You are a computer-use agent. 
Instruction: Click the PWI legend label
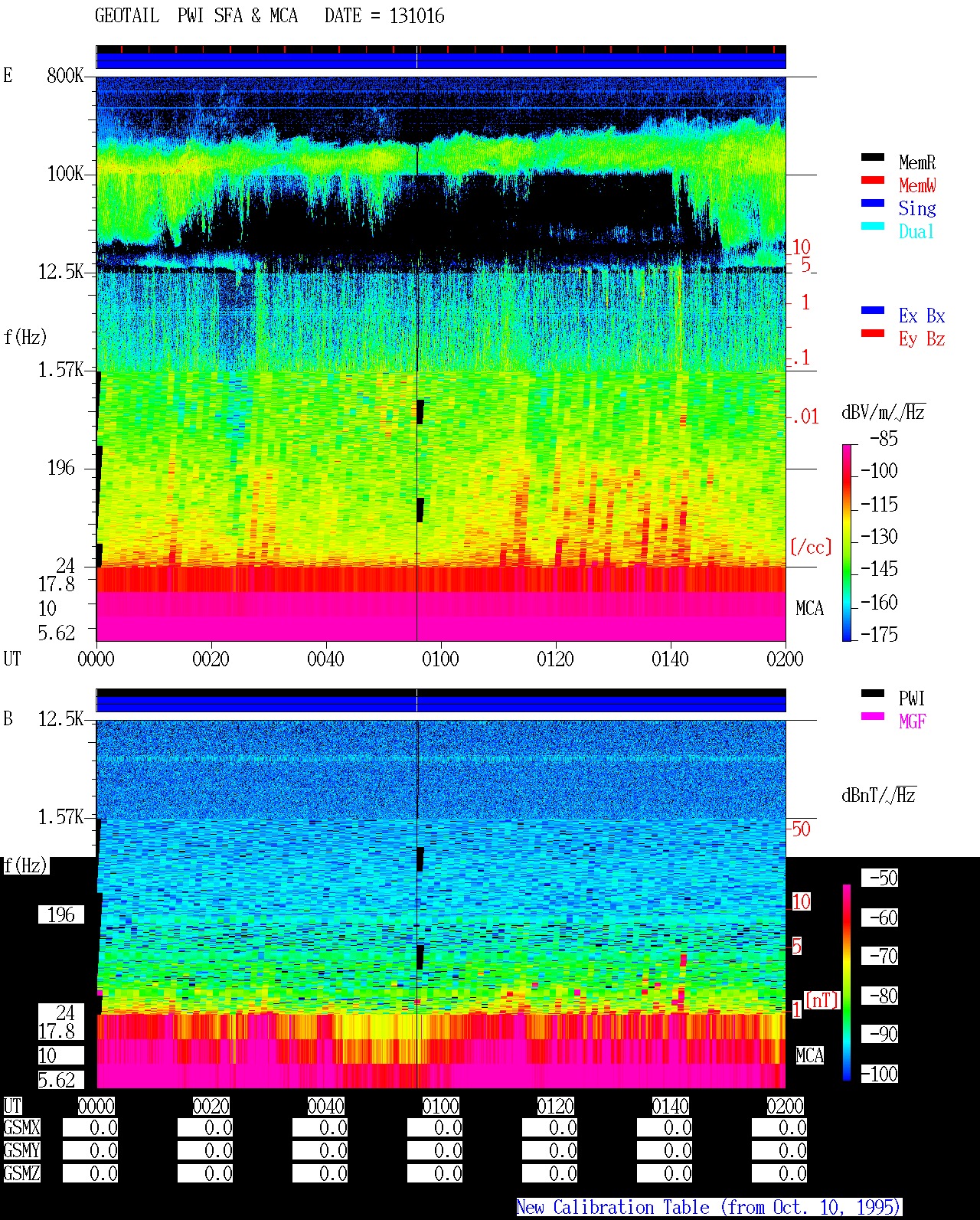(x=912, y=698)
